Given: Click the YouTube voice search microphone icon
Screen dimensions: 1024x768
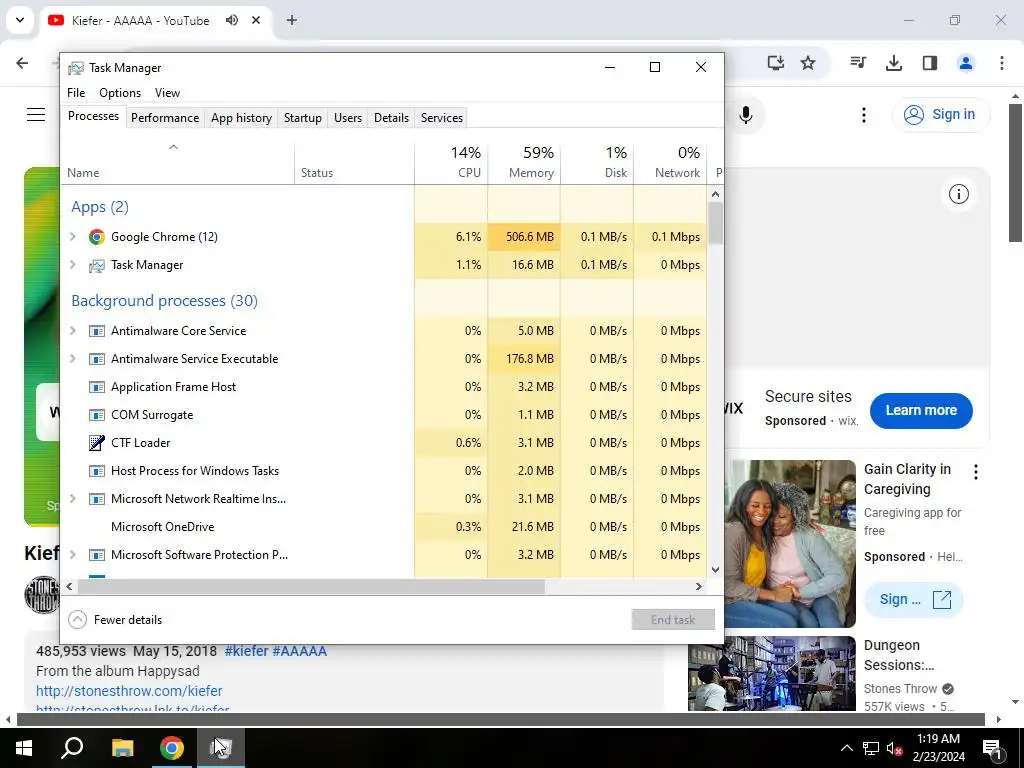Looking at the screenshot, I should point(746,116).
